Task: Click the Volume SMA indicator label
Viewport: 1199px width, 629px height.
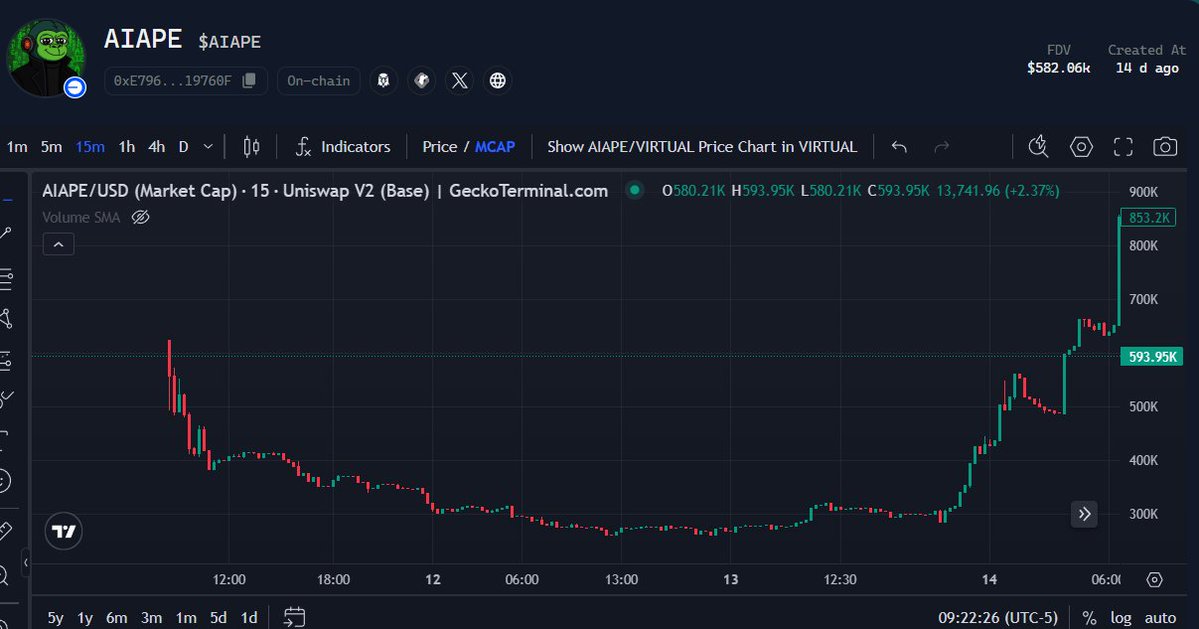Action: tap(81, 218)
